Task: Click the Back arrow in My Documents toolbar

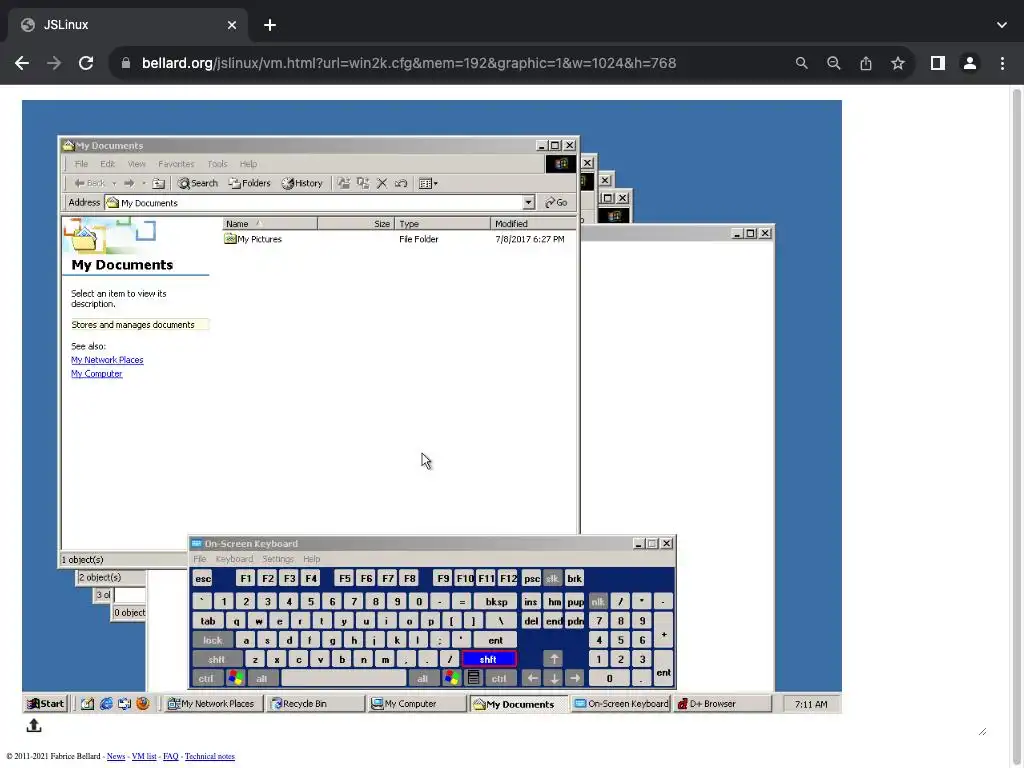Action: click(x=89, y=184)
